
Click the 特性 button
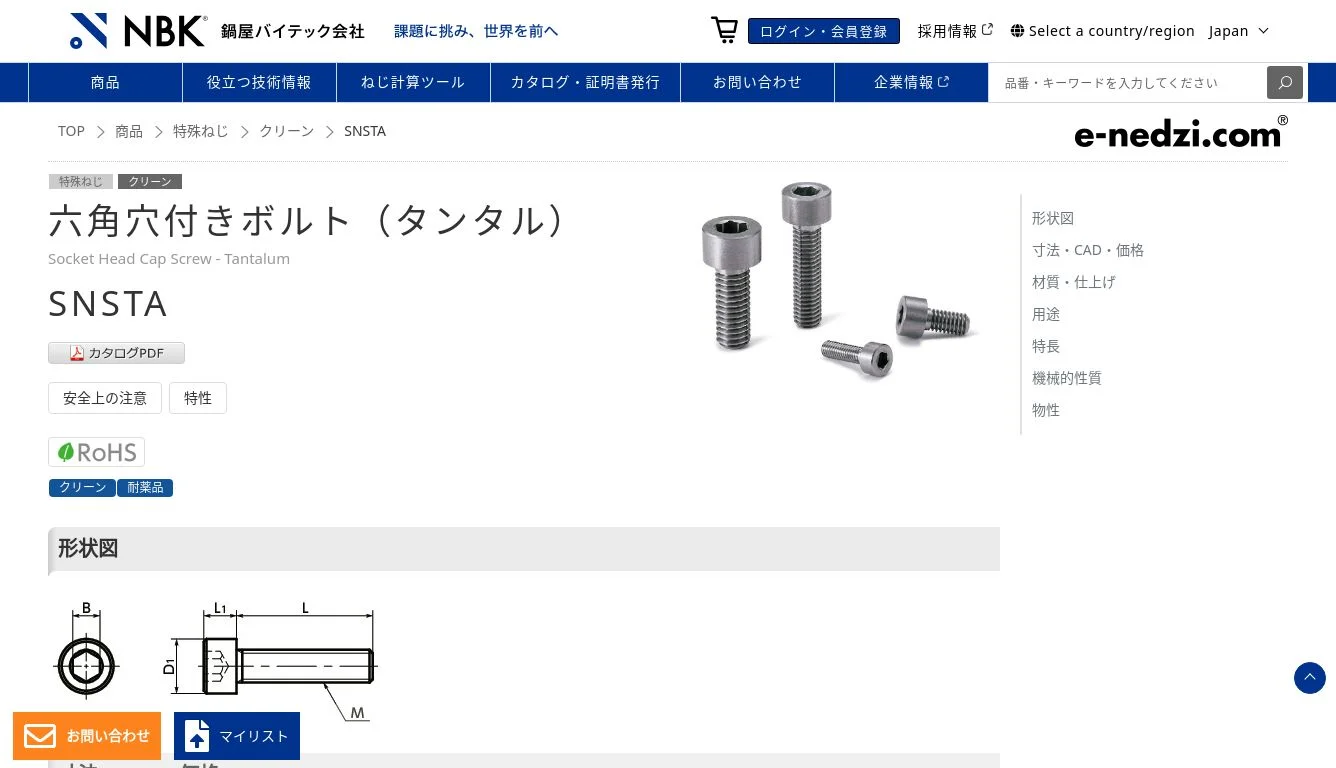(x=198, y=398)
